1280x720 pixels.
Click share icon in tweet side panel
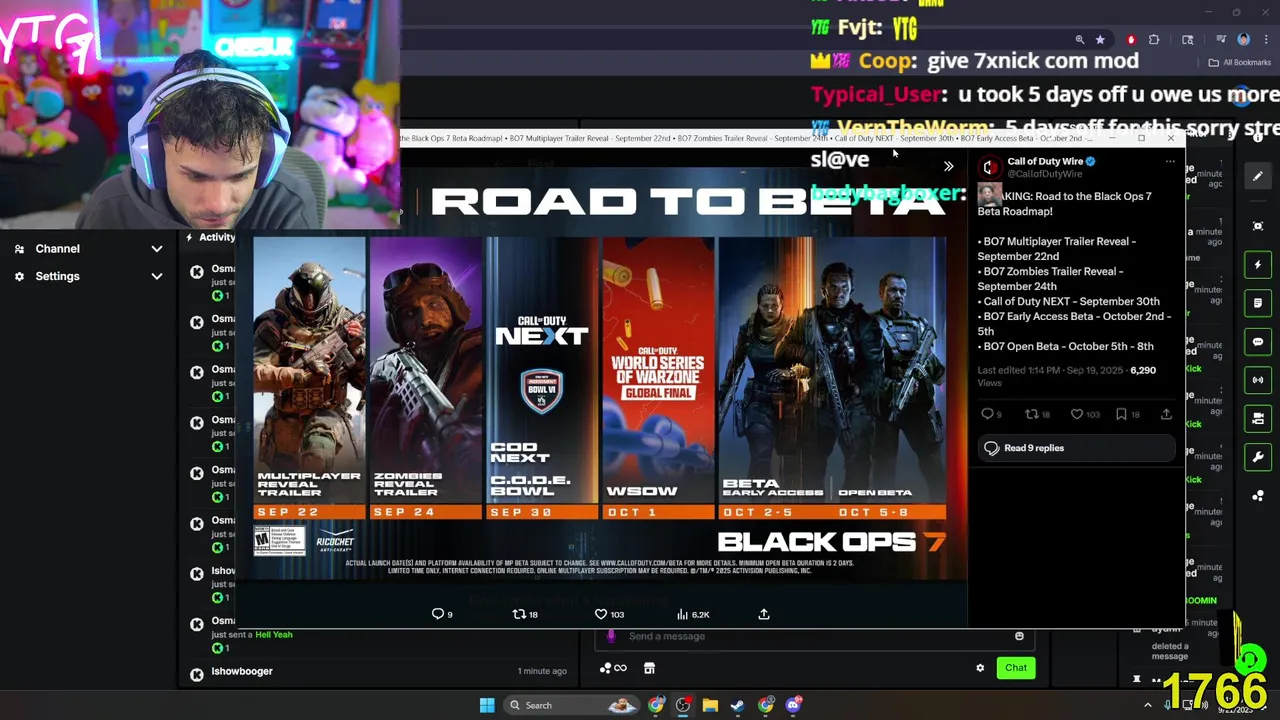(1166, 414)
